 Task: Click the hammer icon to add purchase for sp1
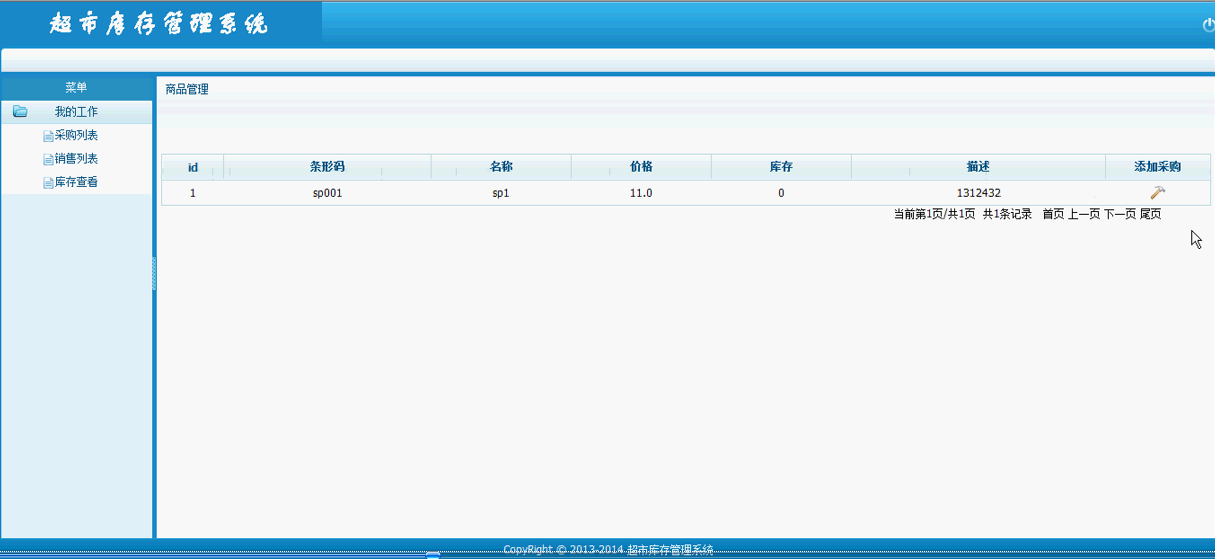[1157, 193]
